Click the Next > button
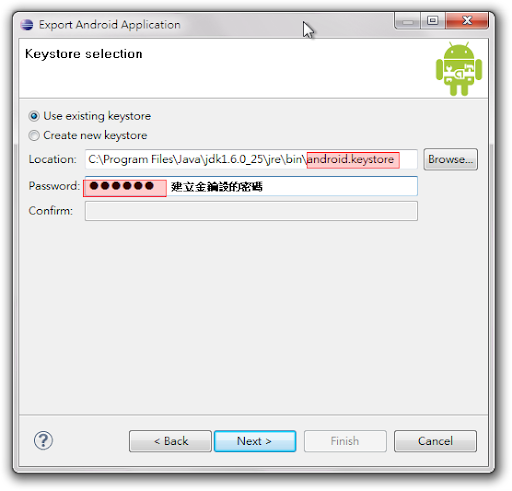 point(255,441)
